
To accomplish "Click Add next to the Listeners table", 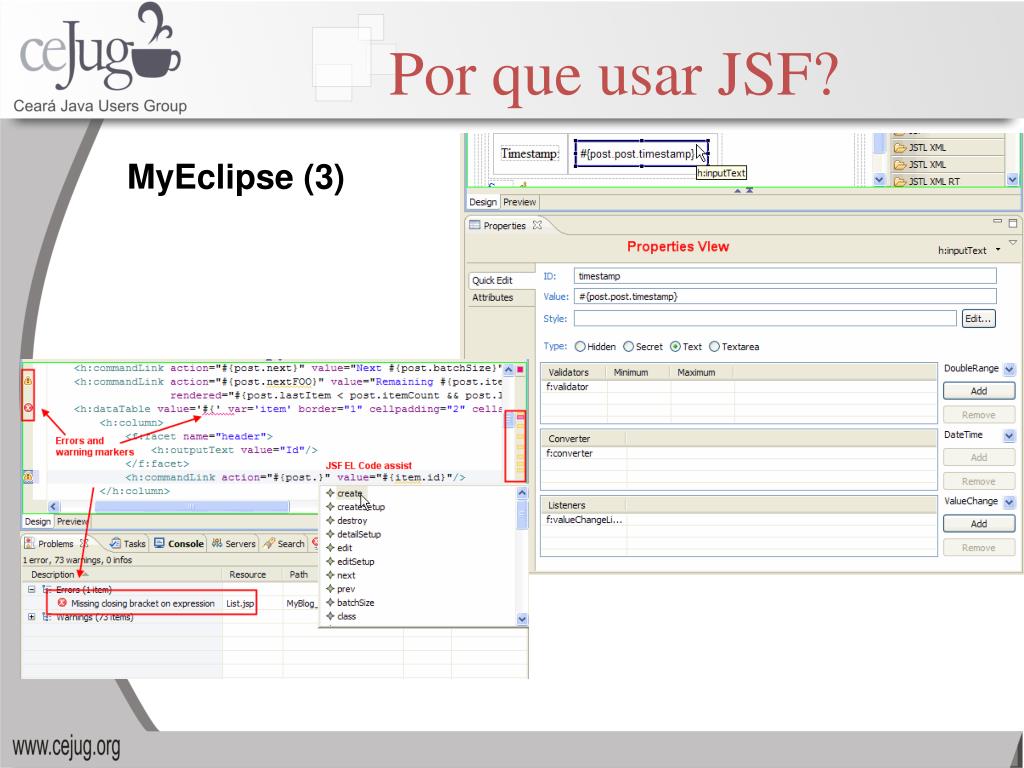I will click(x=979, y=524).
